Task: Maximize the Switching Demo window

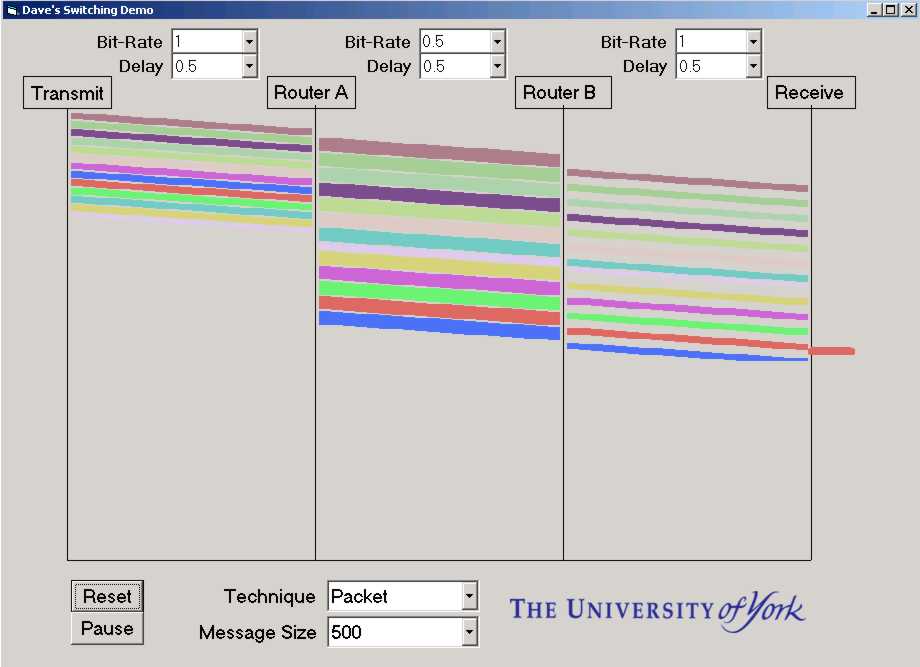Action: click(891, 9)
